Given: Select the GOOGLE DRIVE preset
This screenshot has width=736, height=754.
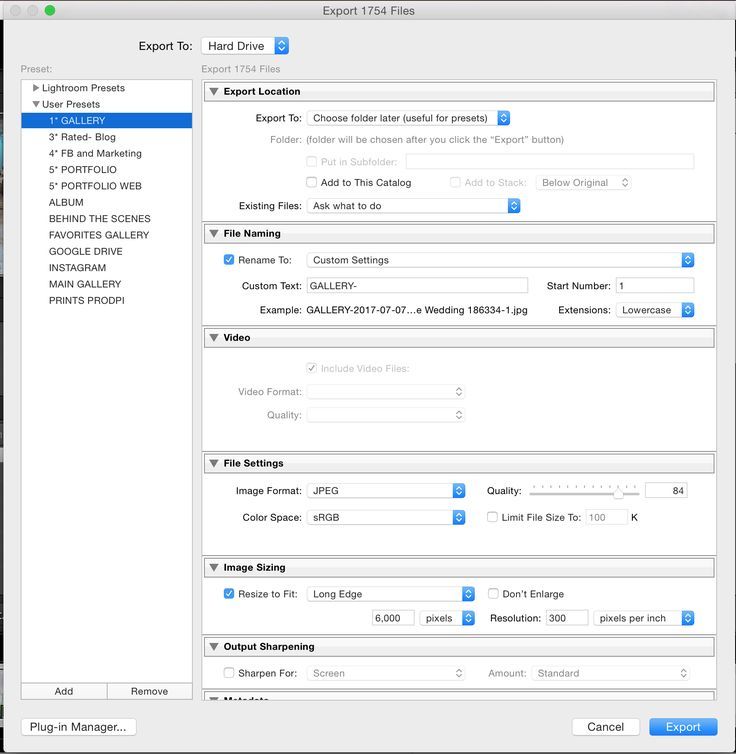Looking at the screenshot, I should (107, 251).
